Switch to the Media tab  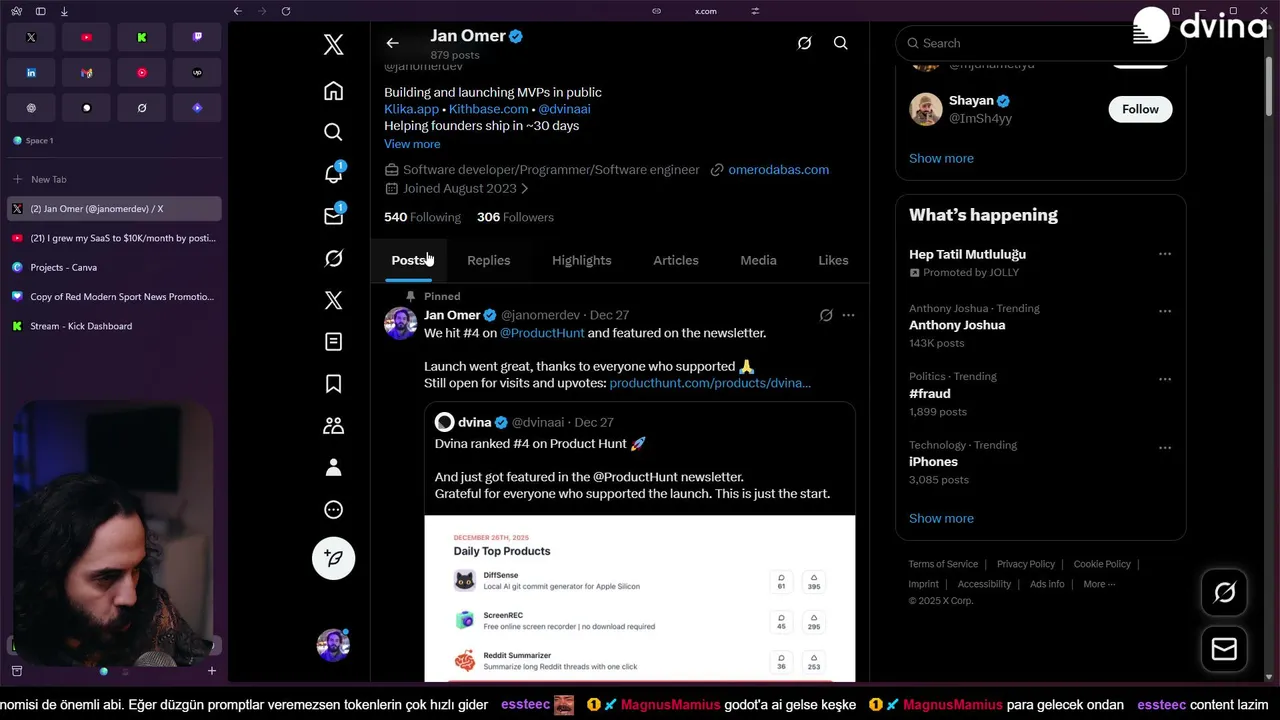(x=758, y=260)
